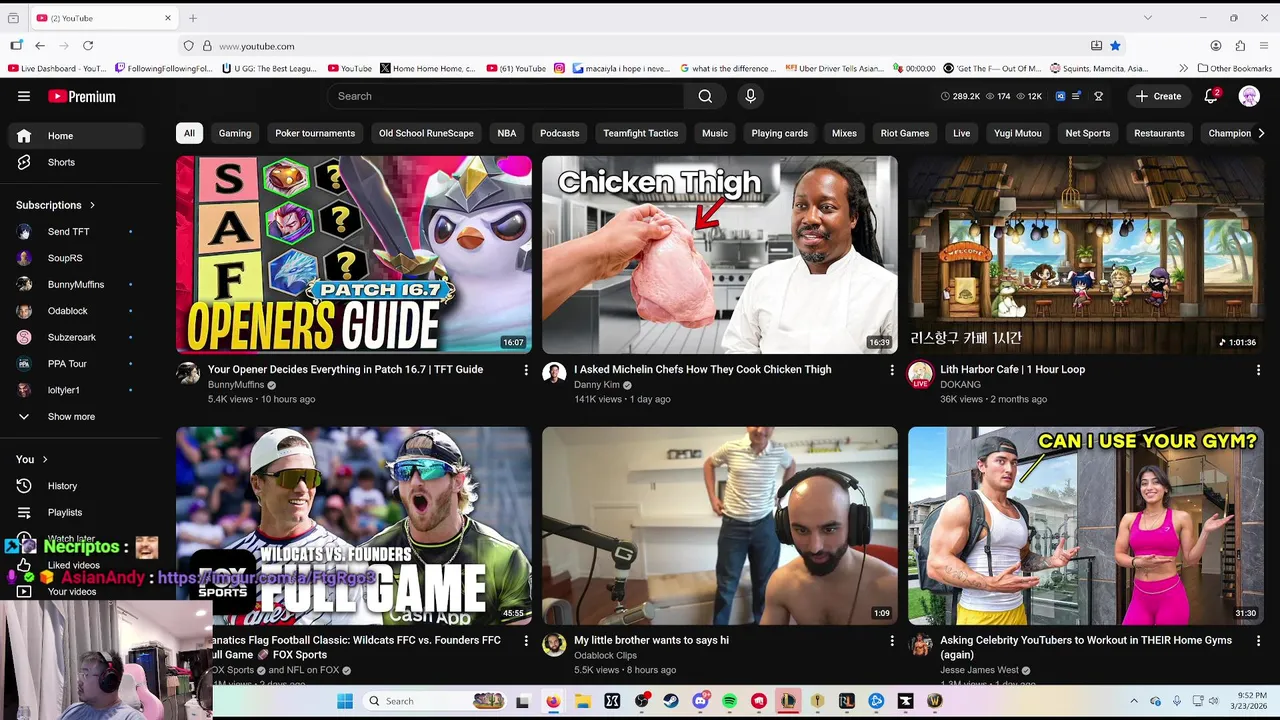Expand Subscriptions section chevron
The height and width of the screenshot is (720, 1280).
tap(92, 205)
